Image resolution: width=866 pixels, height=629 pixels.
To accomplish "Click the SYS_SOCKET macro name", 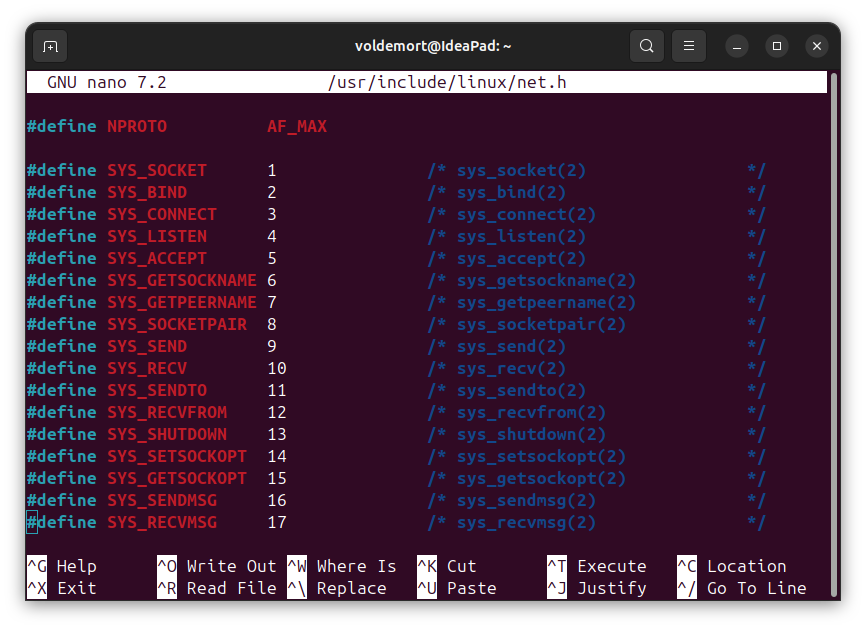I will pos(157,171).
